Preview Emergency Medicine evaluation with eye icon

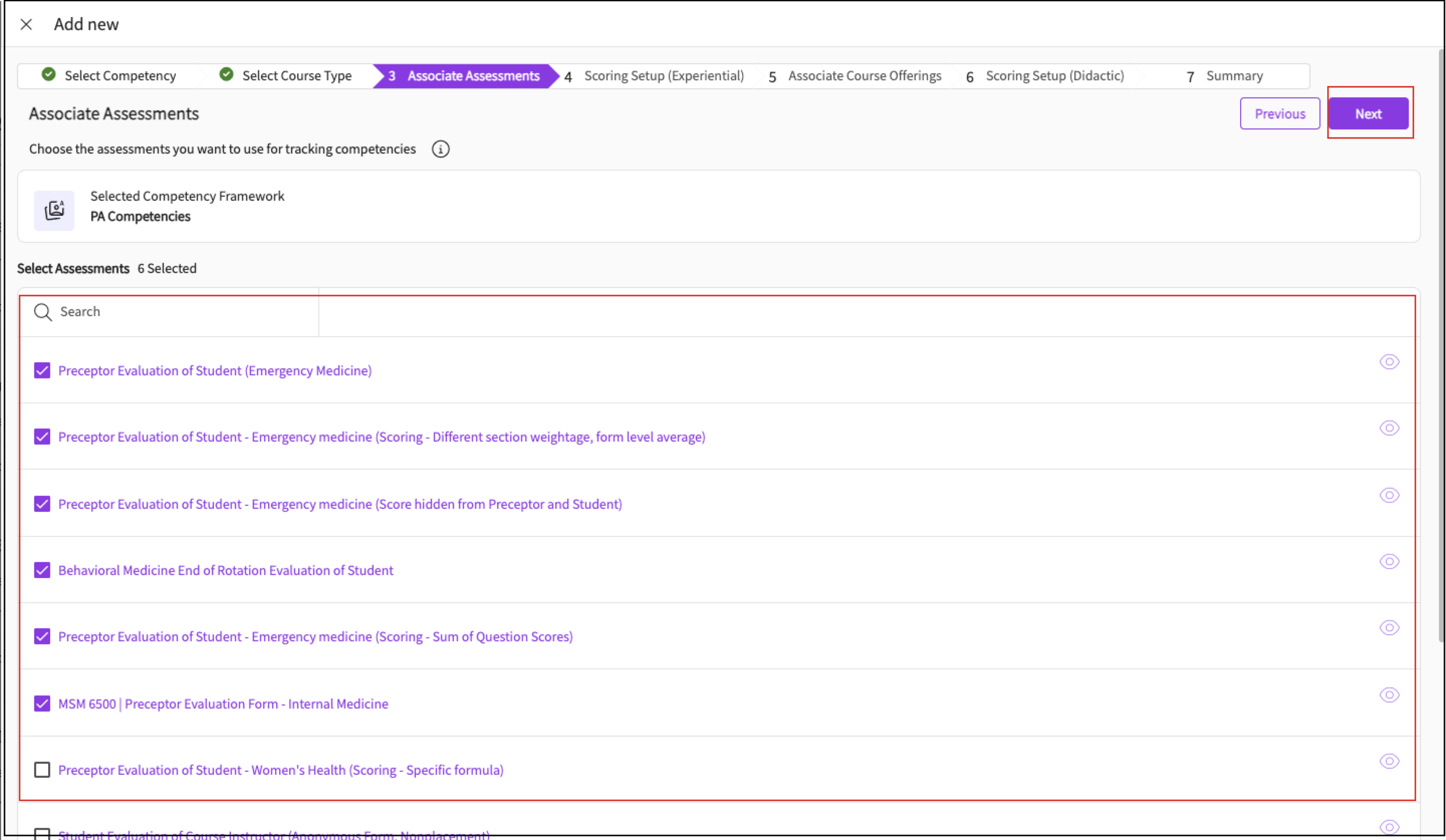[1389, 362]
